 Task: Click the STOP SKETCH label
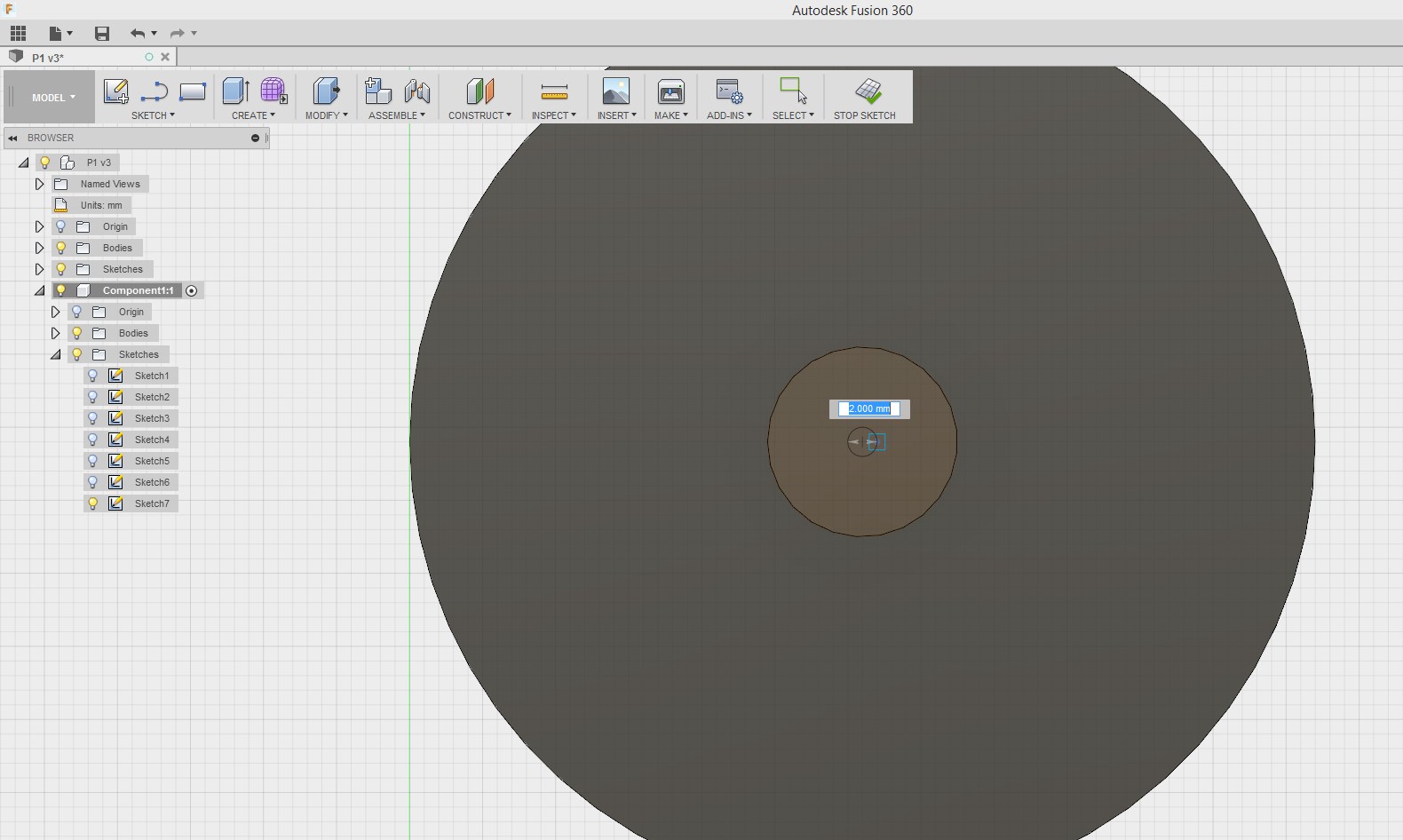(864, 115)
